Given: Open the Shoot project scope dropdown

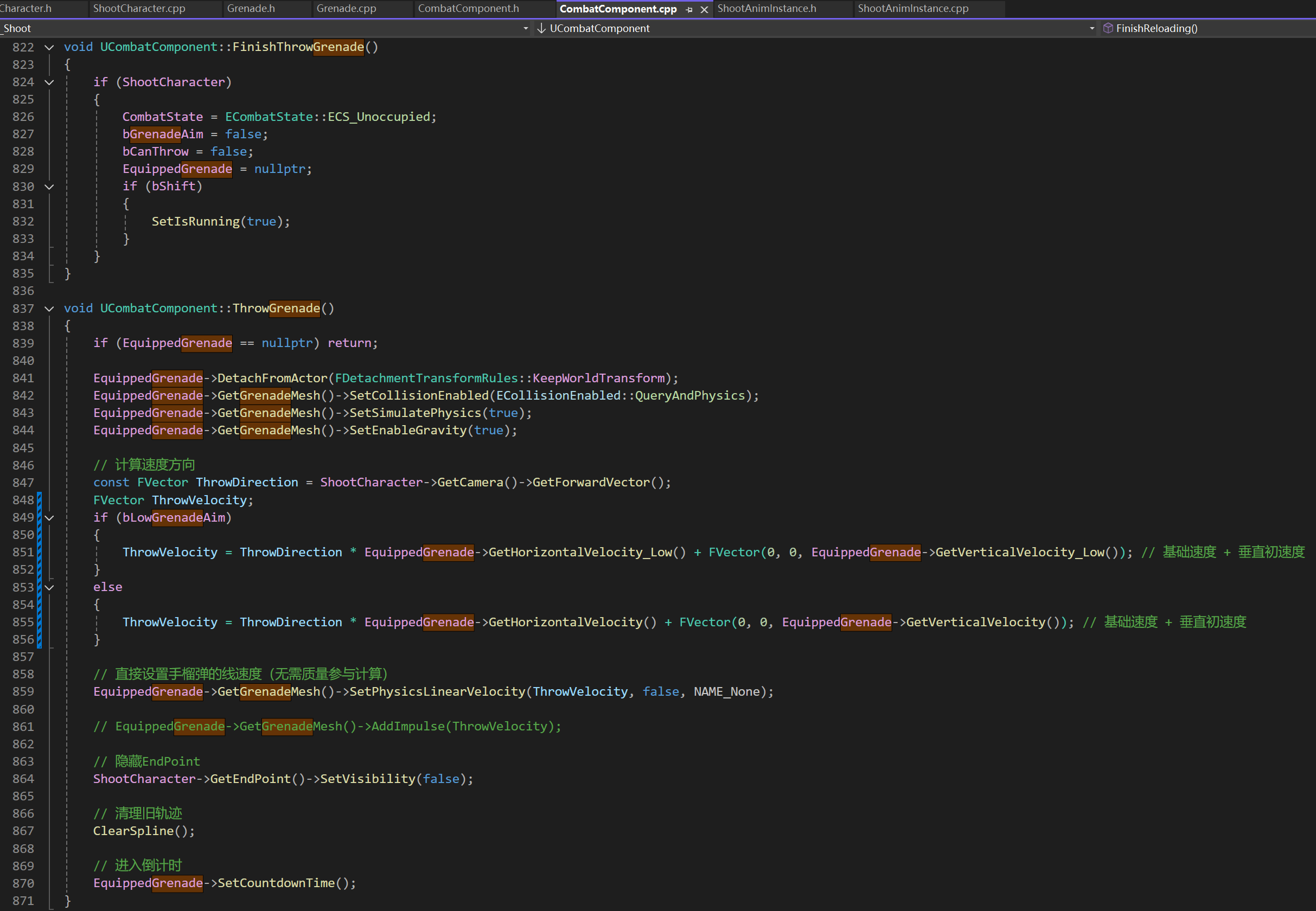Looking at the screenshot, I should coord(526,28).
